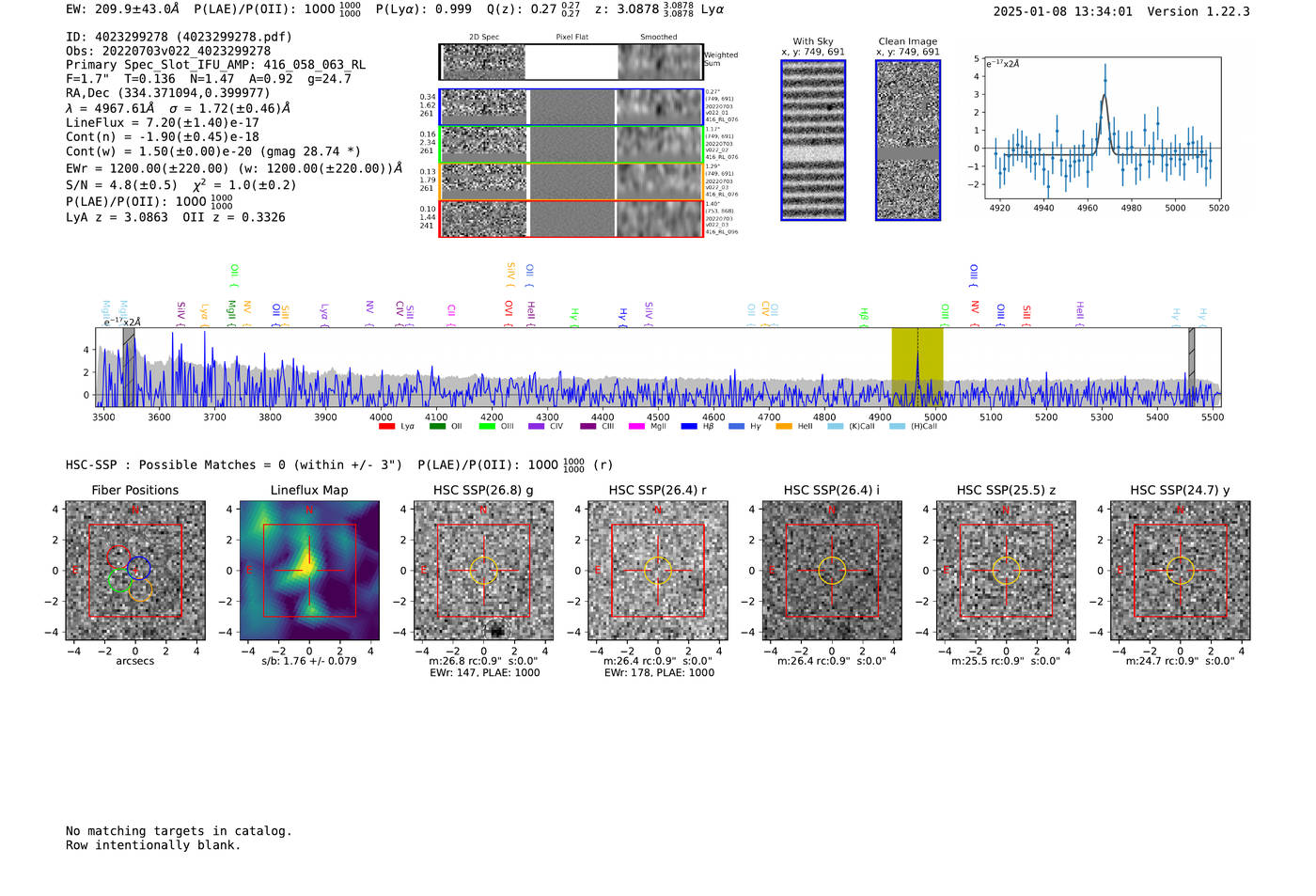The height and width of the screenshot is (896, 1316).
Task: Click the green fiber circle in Fiber Positions
Action: (x=119, y=581)
